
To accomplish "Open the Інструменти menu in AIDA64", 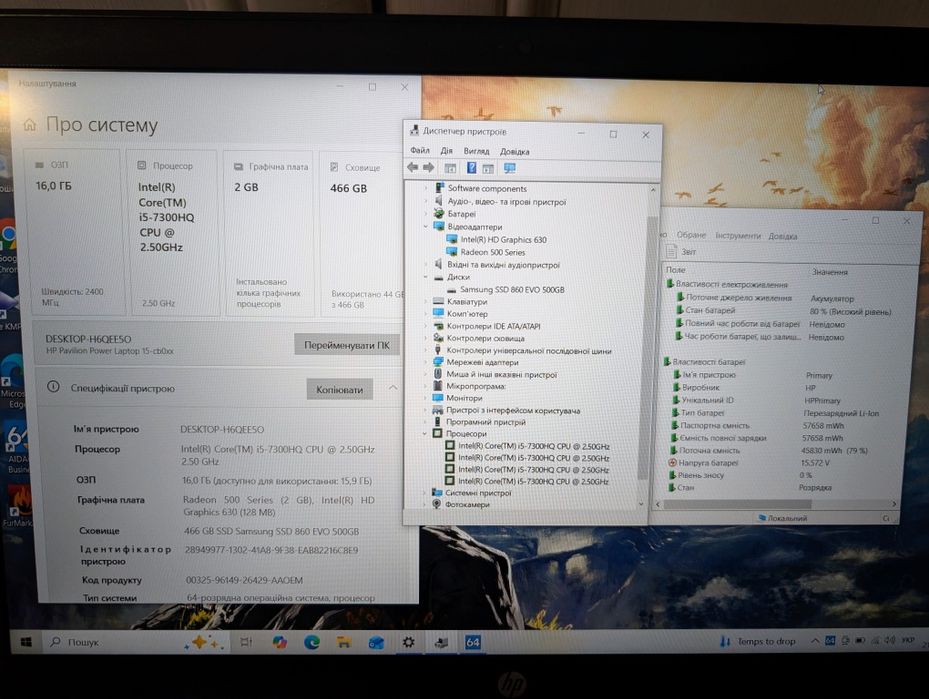I will pyautogui.click(x=738, y=235).
